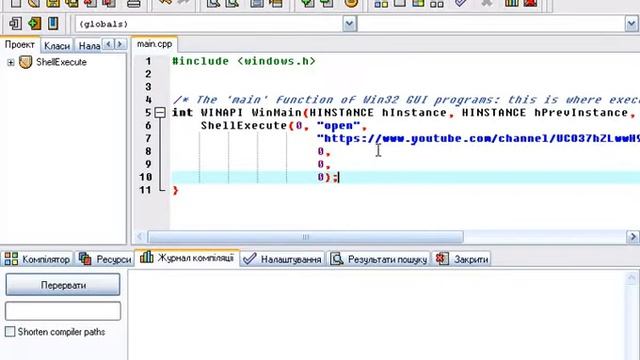Screen dimensions: 640x360
Task: Click the Compile four-squares toolbar icon
Action: 381,4
